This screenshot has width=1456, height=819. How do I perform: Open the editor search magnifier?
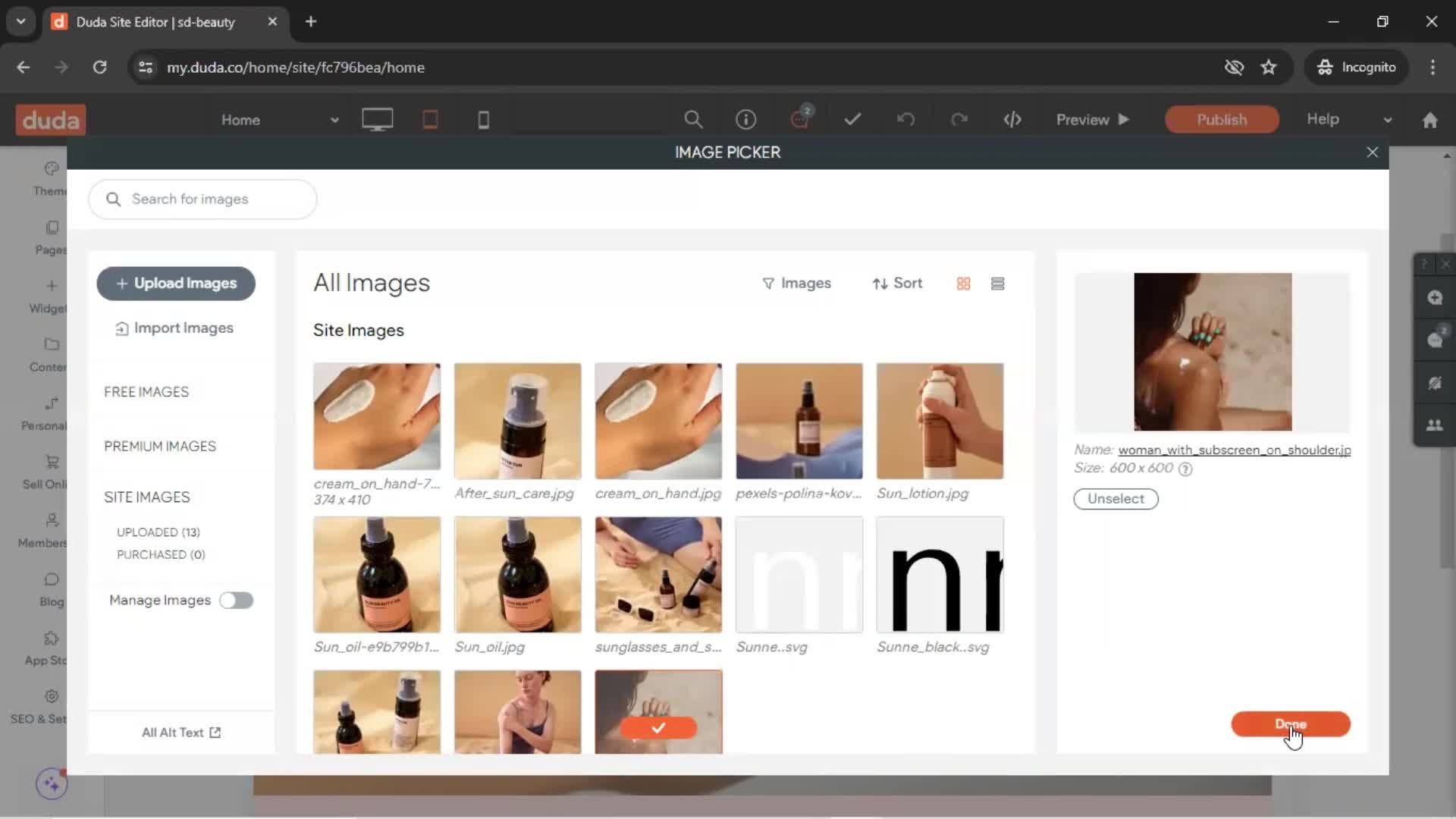[x=693, y=119]
